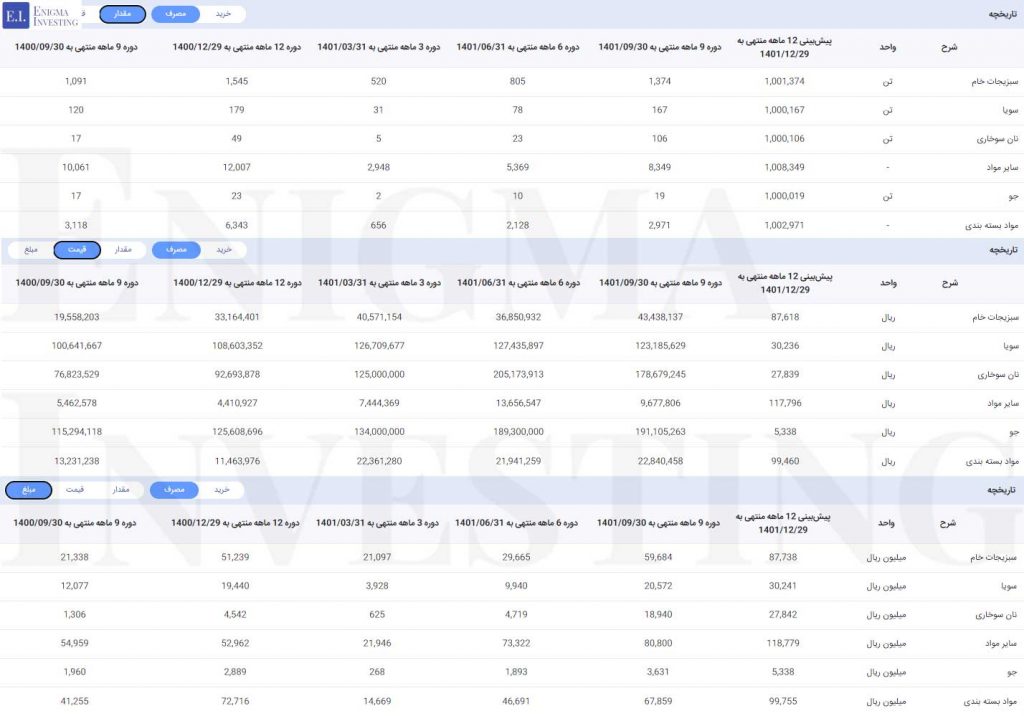Image resolution: width=1024 pixels, height=716 pixels.
Task: Choose مقدار option in bottom table
Action: (122, 490)
